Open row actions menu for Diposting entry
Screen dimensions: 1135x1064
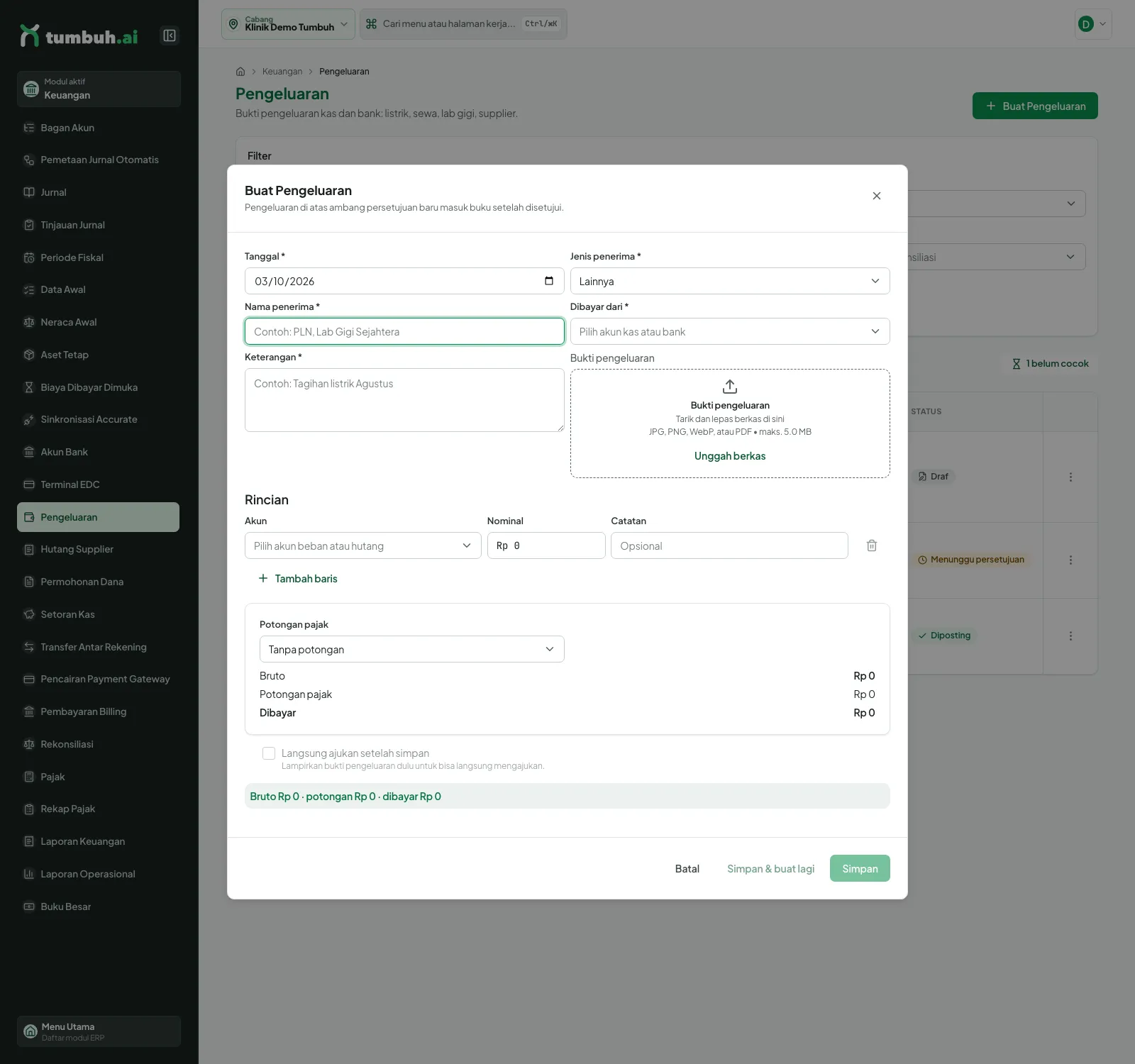coord(1070,636)
